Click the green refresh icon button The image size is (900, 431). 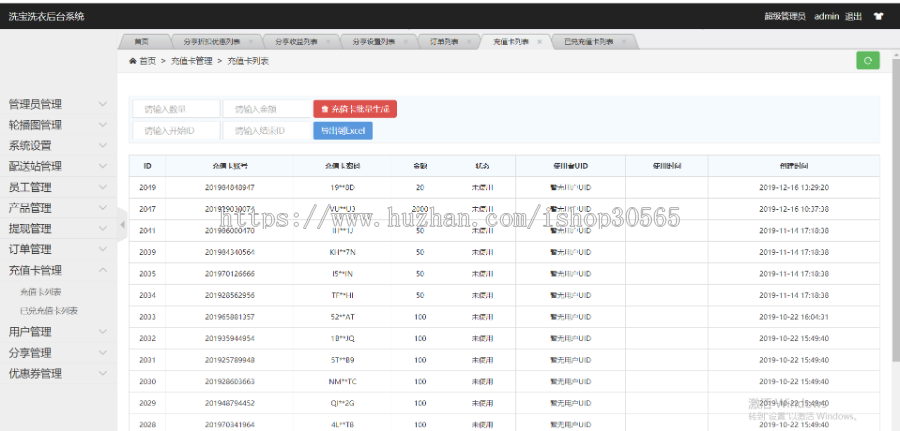point(868,60)
